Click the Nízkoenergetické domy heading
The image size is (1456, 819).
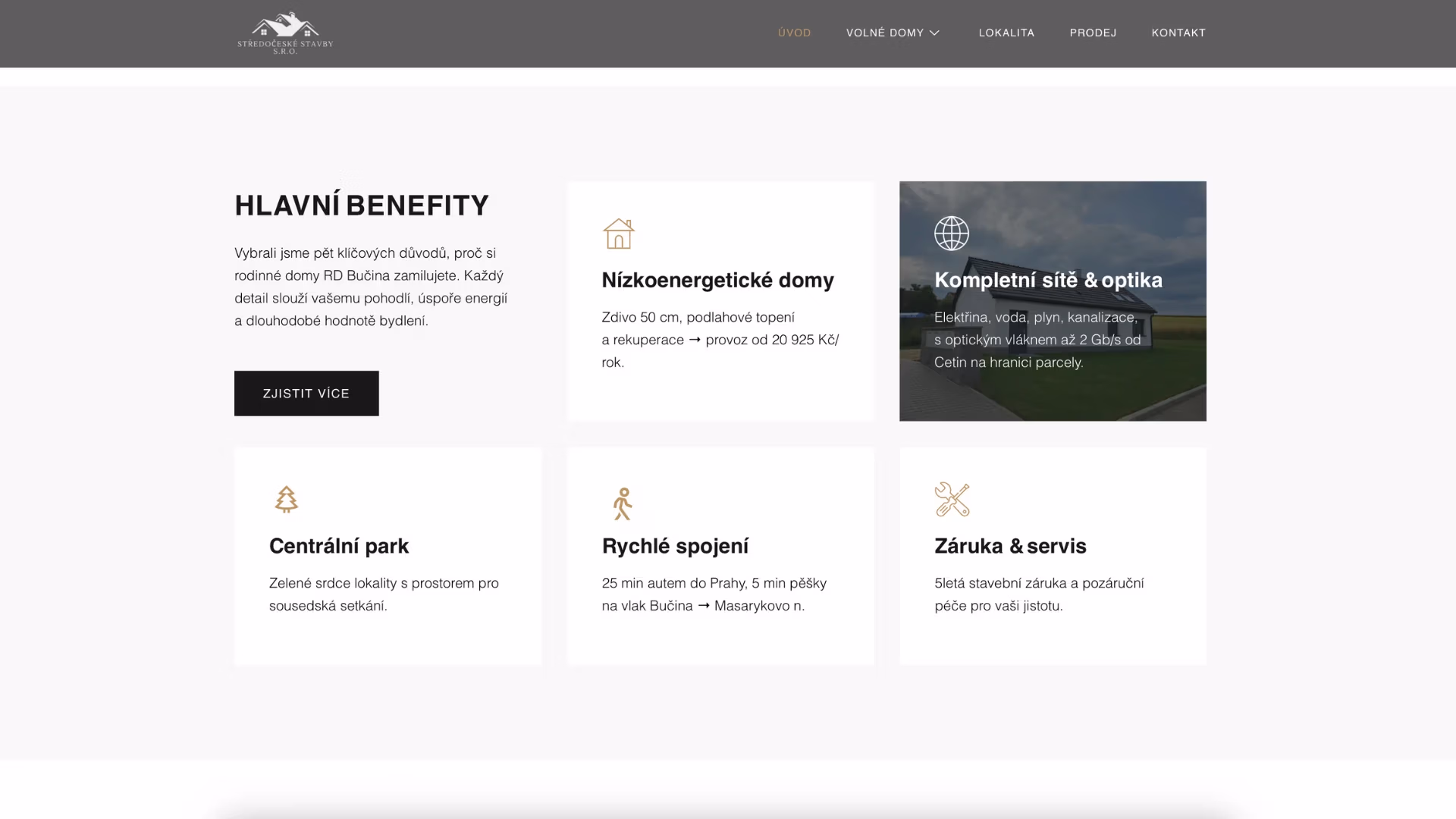point(717,280)
